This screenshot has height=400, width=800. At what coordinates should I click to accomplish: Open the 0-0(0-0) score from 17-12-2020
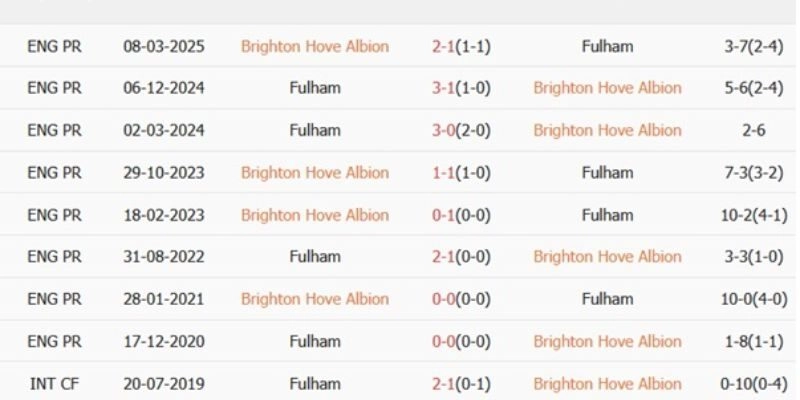(461, 341)
